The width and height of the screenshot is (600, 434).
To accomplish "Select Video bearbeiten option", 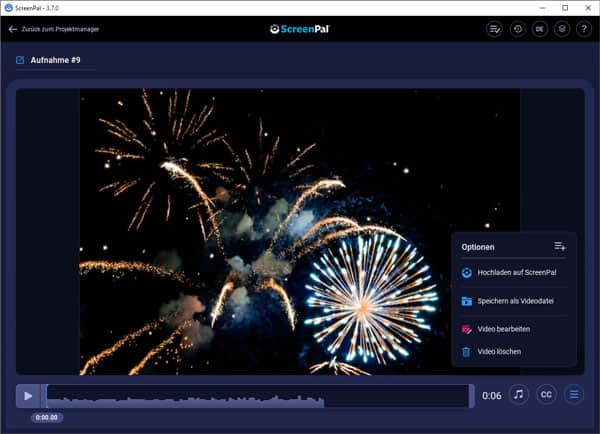I will (x=503, y=329).
